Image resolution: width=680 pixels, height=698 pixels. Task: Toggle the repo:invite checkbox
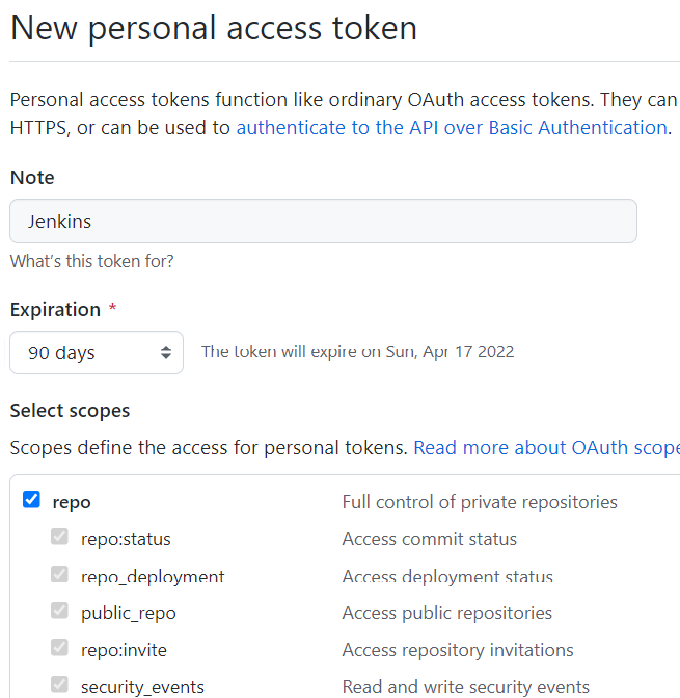coord(59,647)
